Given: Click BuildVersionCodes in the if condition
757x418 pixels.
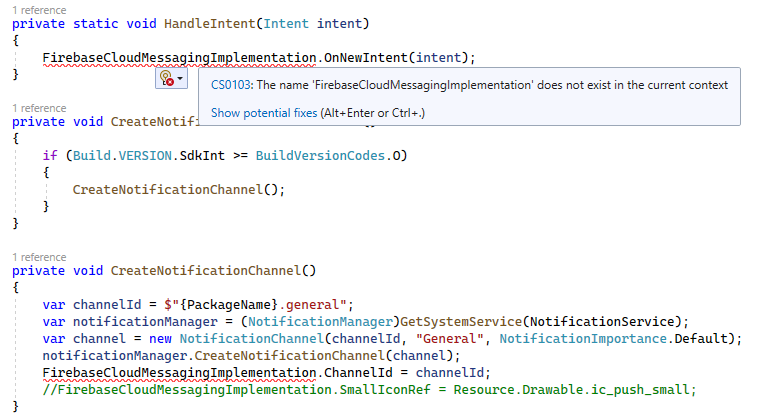Looking at the screenshot, I should (320, 155).
